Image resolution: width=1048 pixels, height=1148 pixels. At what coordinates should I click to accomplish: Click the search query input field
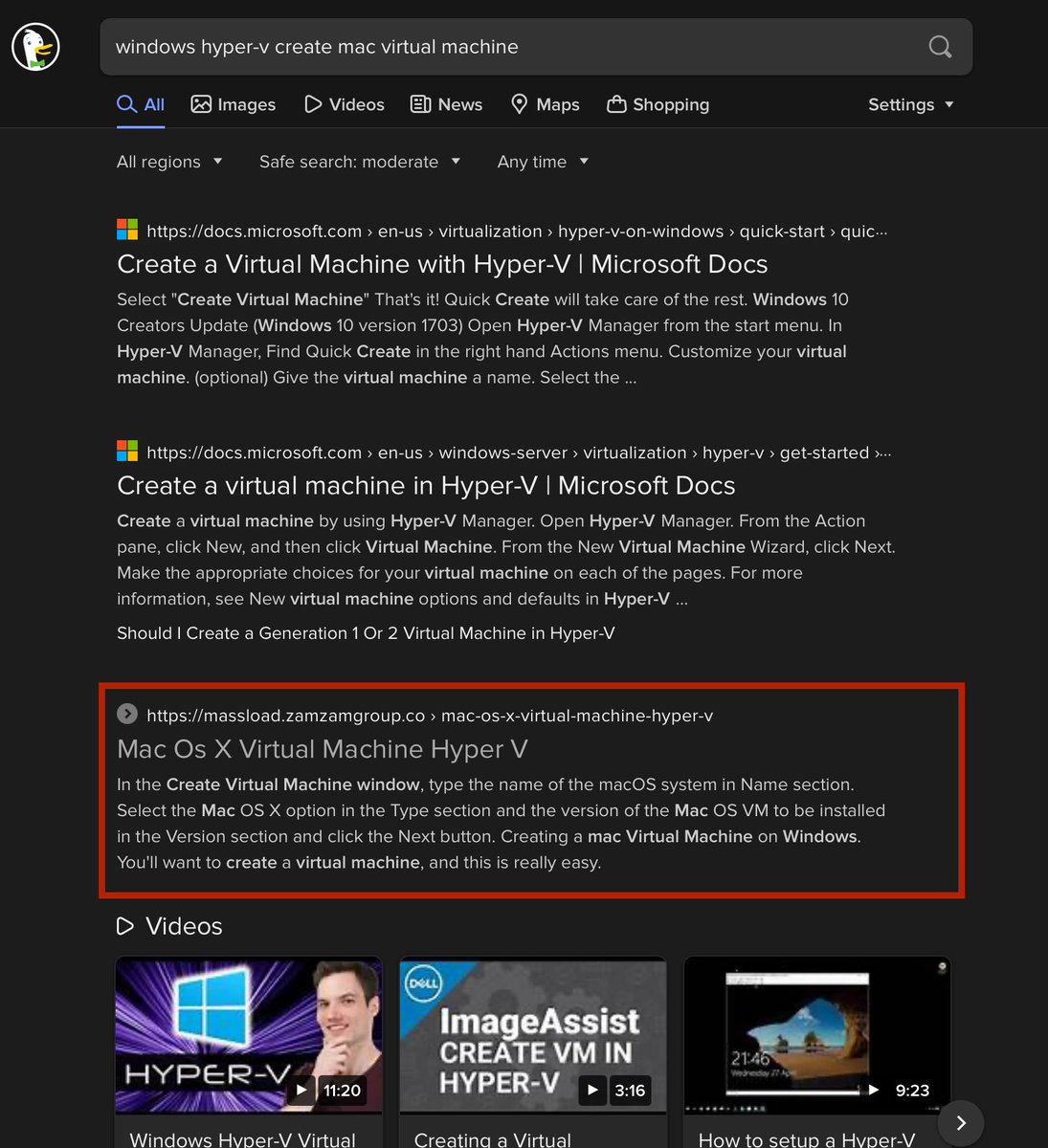click(507, 47)
